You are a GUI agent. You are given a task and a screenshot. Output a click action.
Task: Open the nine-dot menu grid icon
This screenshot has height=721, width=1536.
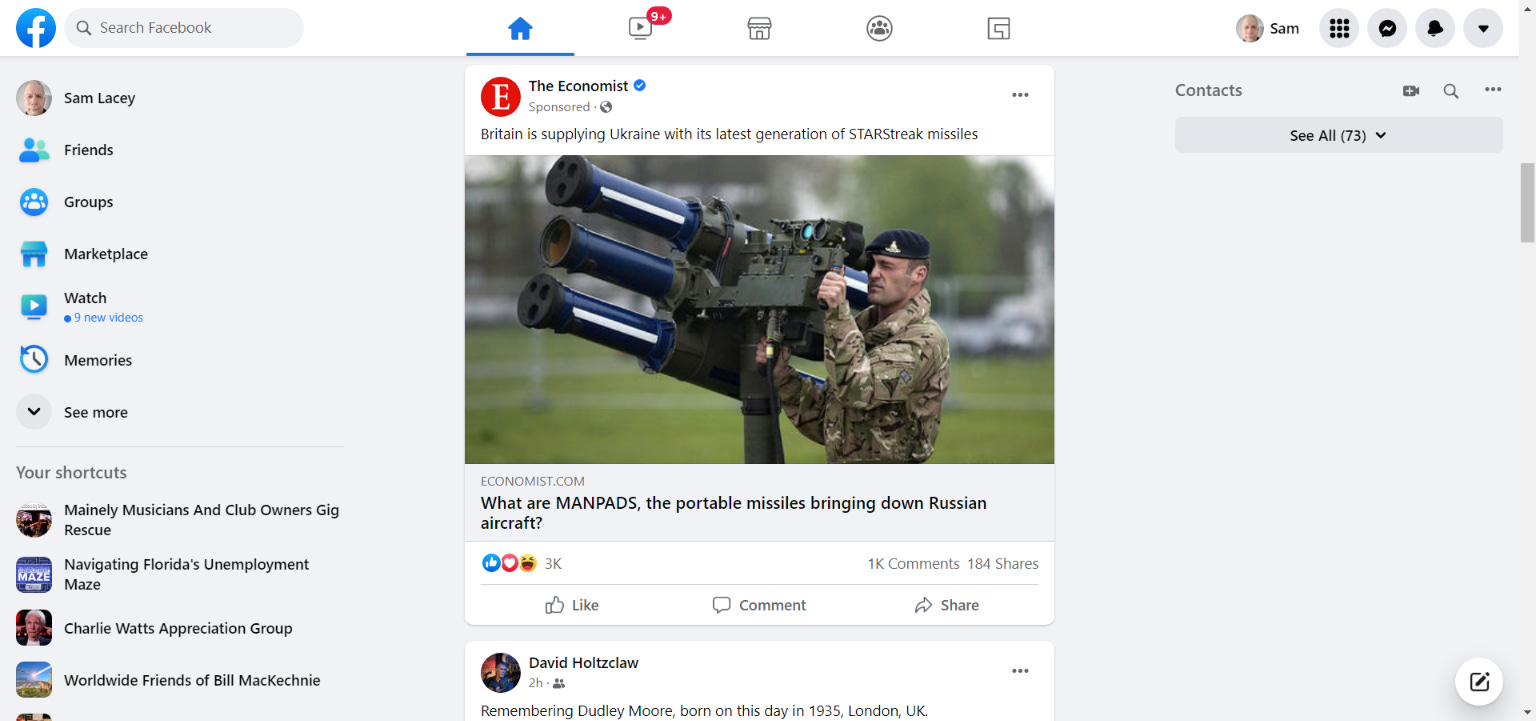tap(1339, 28)
